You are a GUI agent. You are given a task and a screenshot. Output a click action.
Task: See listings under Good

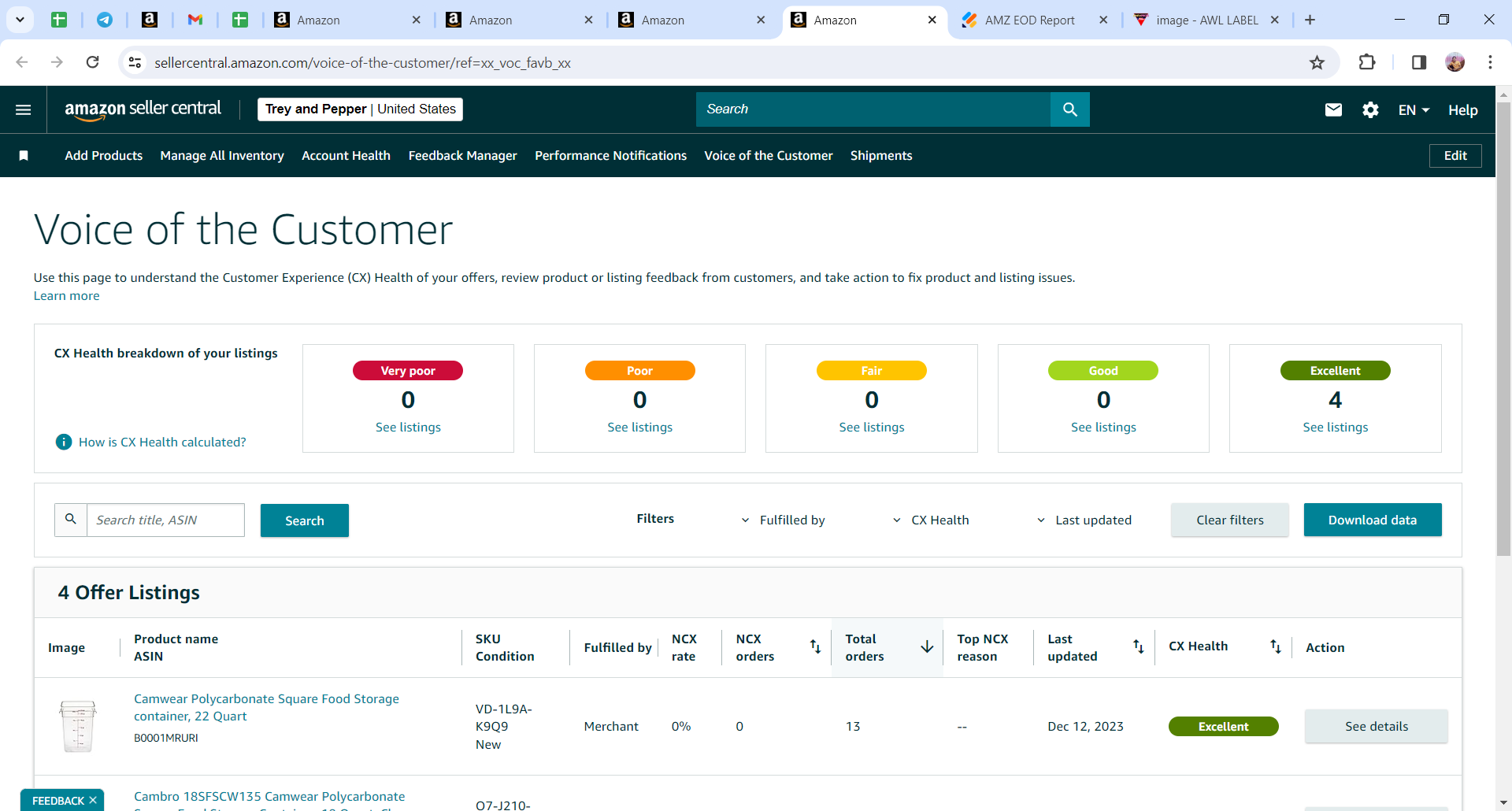[x=1103, y=427]
